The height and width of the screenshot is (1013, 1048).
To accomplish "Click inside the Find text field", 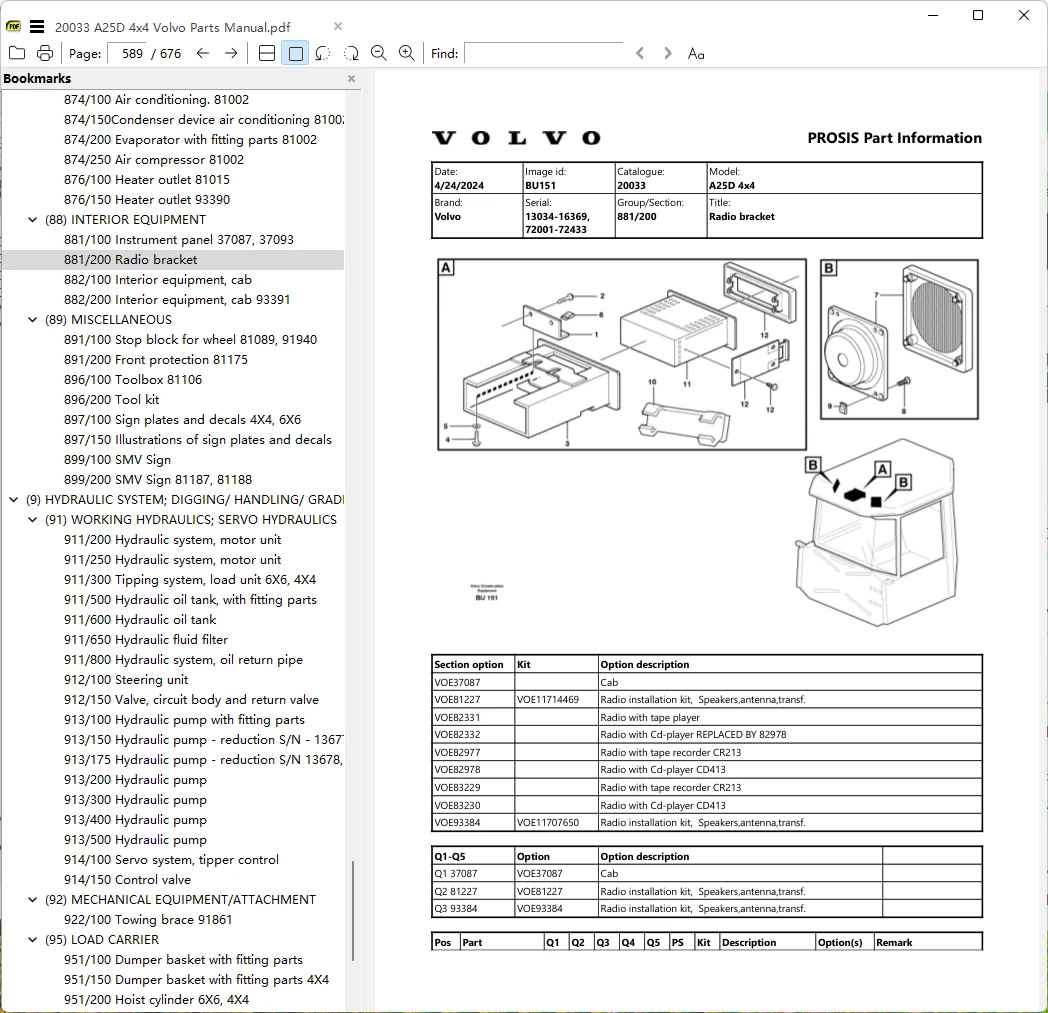I will click(544, 53).
